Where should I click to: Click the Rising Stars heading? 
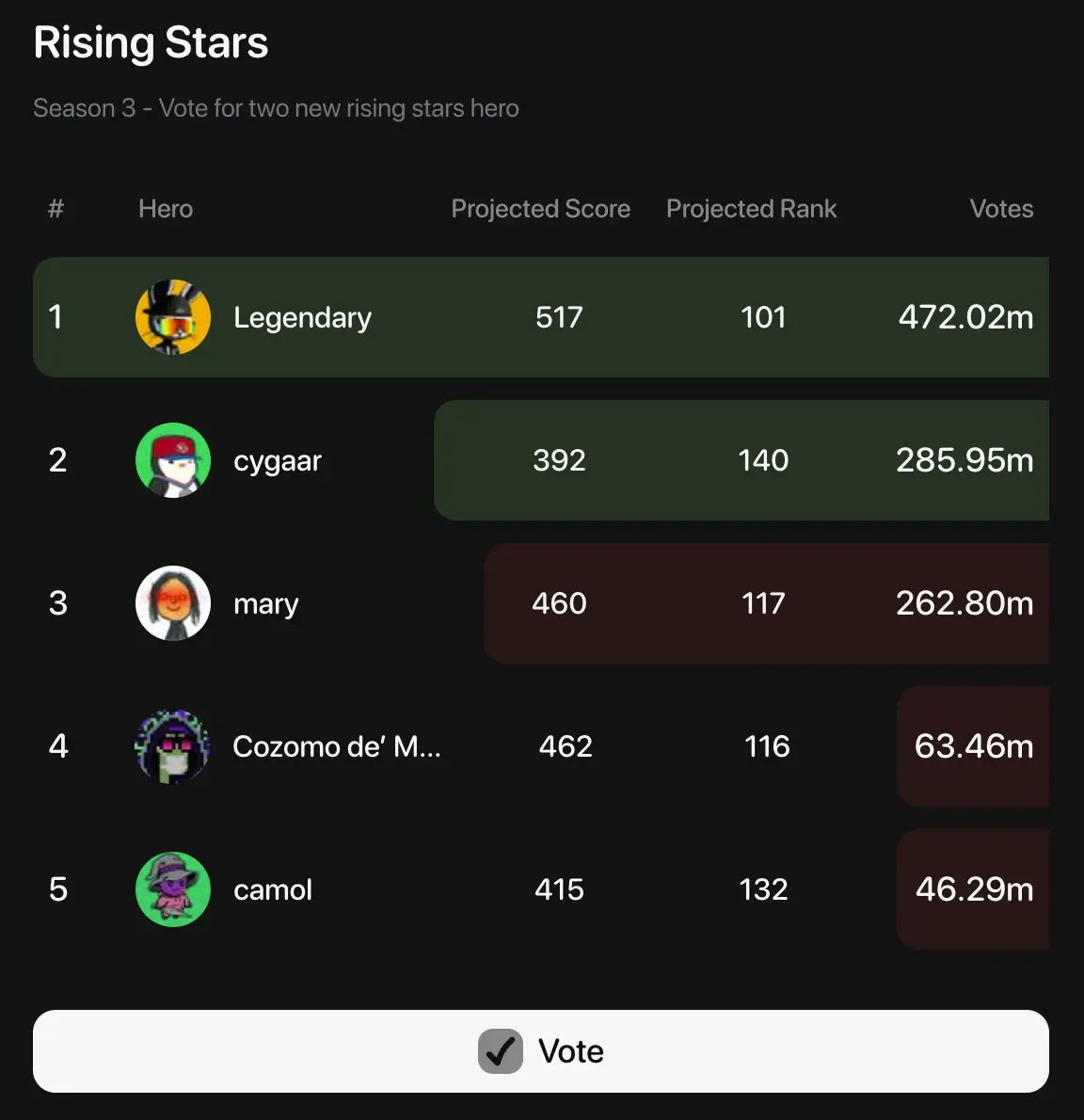151,43
